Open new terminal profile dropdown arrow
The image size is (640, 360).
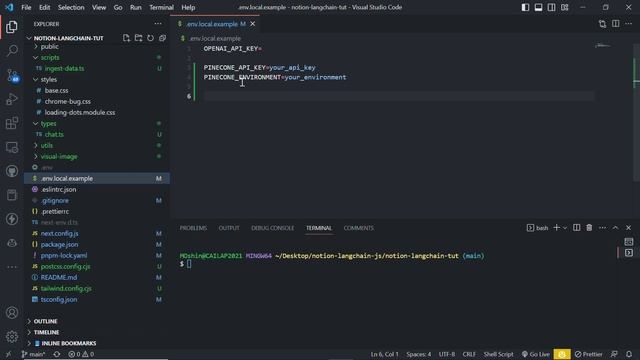[565, 228]
